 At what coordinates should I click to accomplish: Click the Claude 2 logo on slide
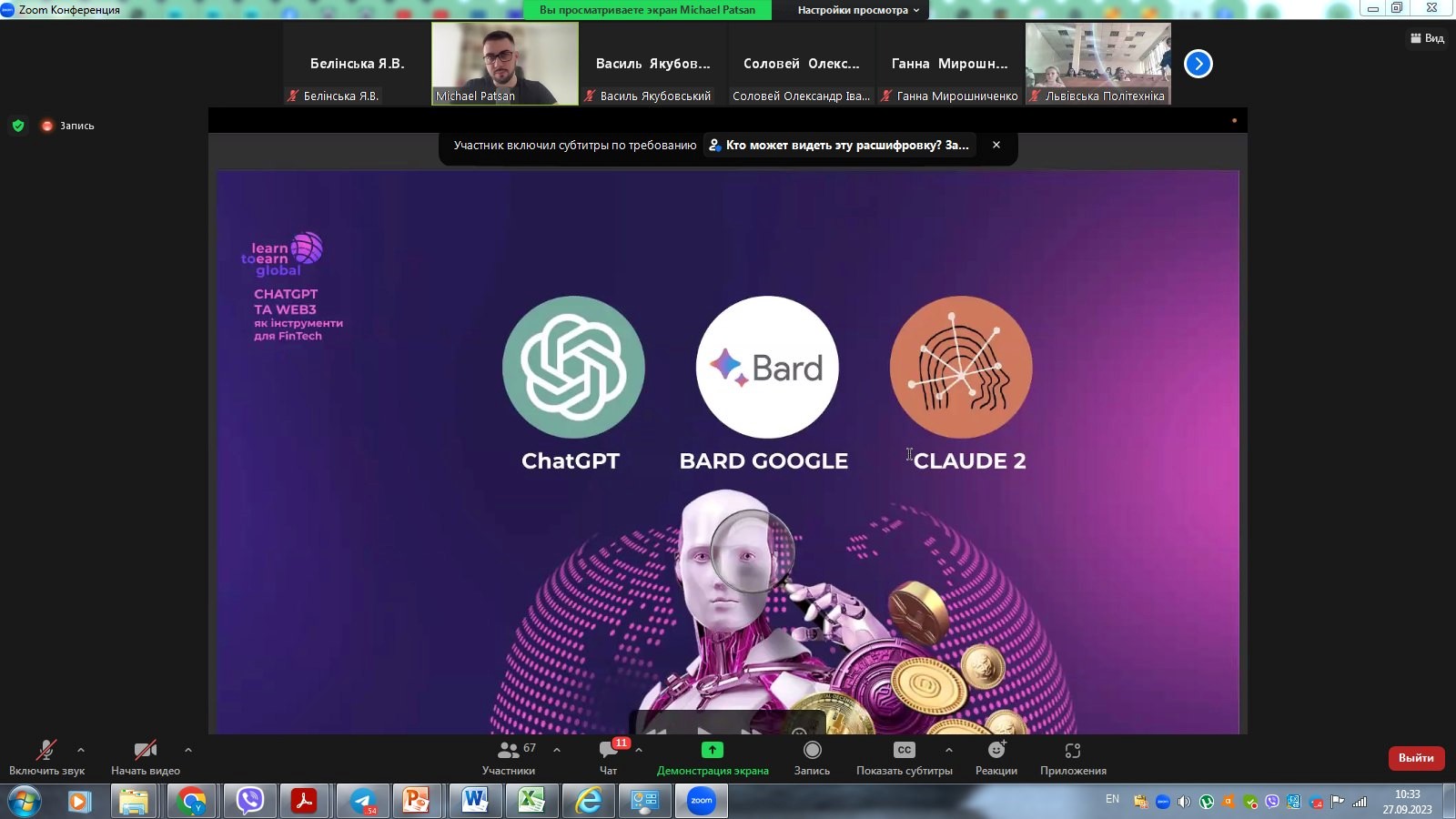tap(961, 367)
